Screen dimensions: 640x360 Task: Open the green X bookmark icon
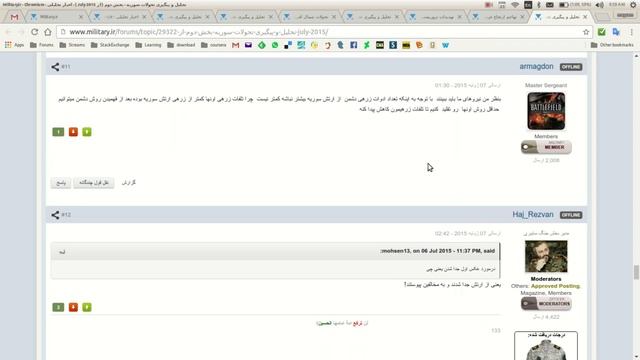(367, 45)
